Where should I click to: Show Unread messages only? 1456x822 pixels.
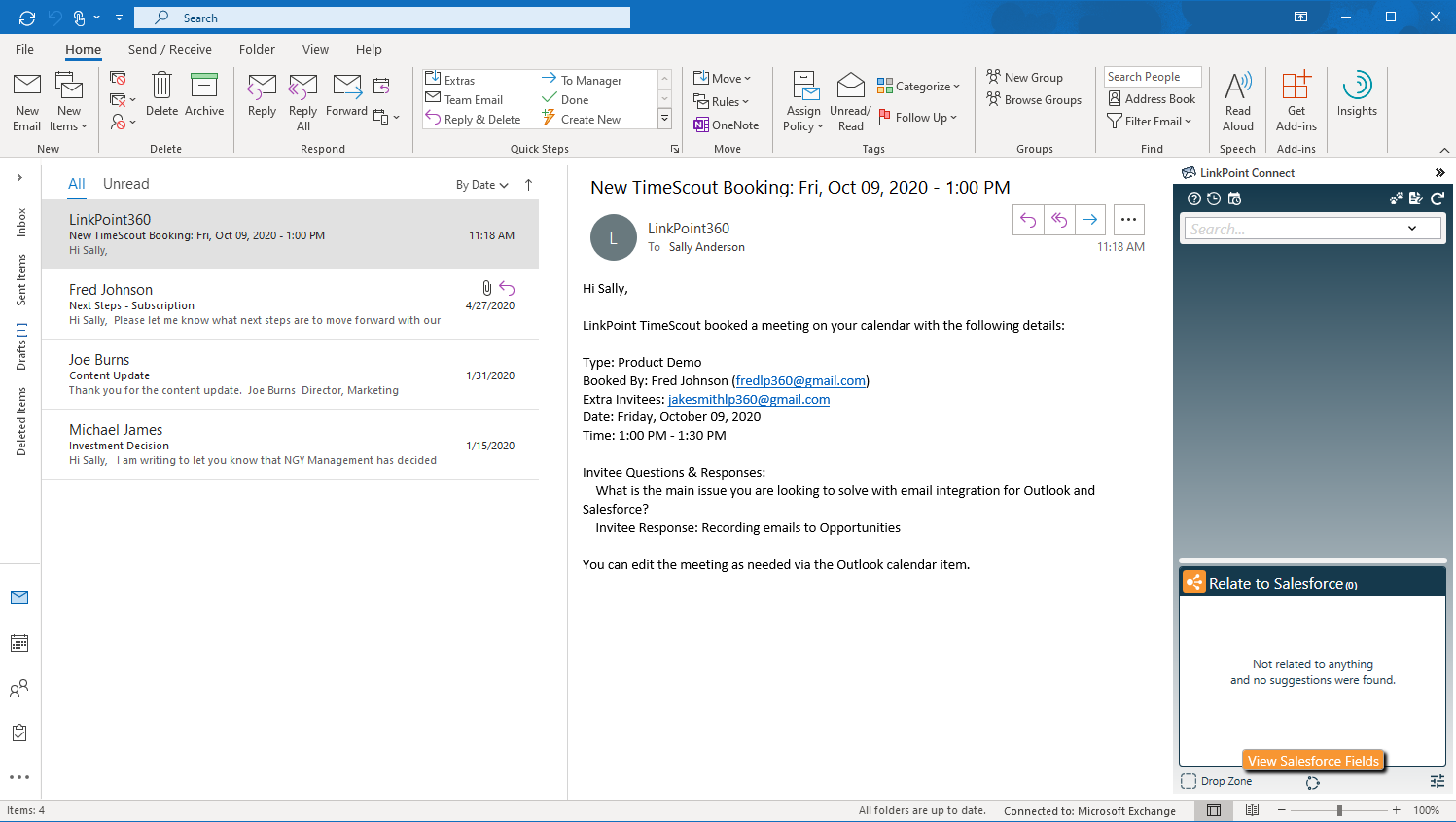point(126,184)
